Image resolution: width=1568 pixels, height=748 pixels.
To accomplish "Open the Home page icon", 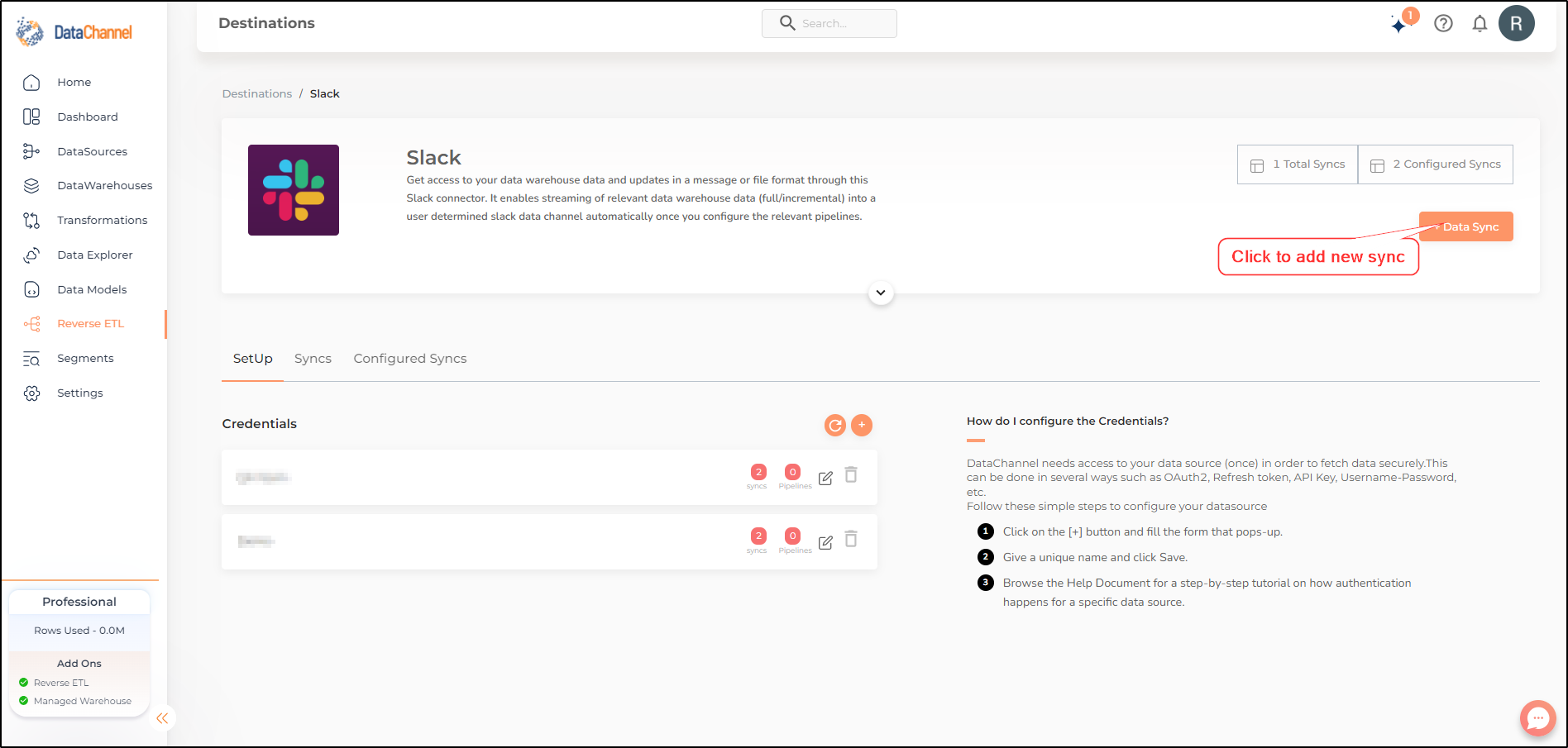I will click(31, 83).
